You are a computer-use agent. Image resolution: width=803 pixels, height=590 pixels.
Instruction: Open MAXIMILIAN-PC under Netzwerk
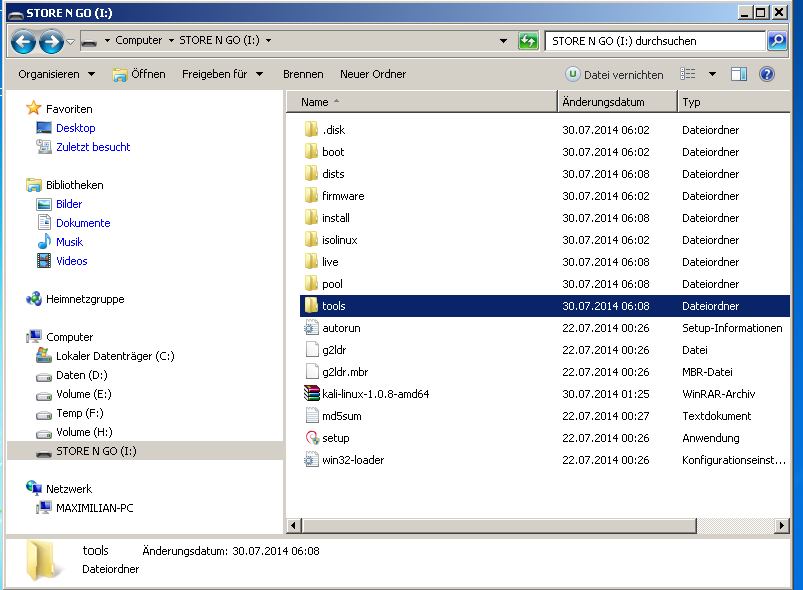click(95, 508)
